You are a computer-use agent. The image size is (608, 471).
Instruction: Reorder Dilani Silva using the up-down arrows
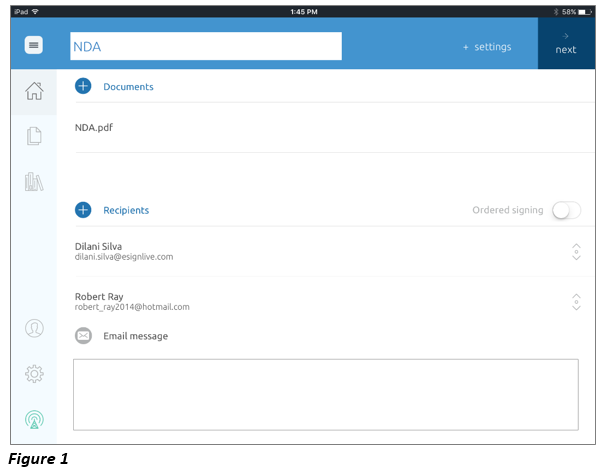tap(576, 252)
